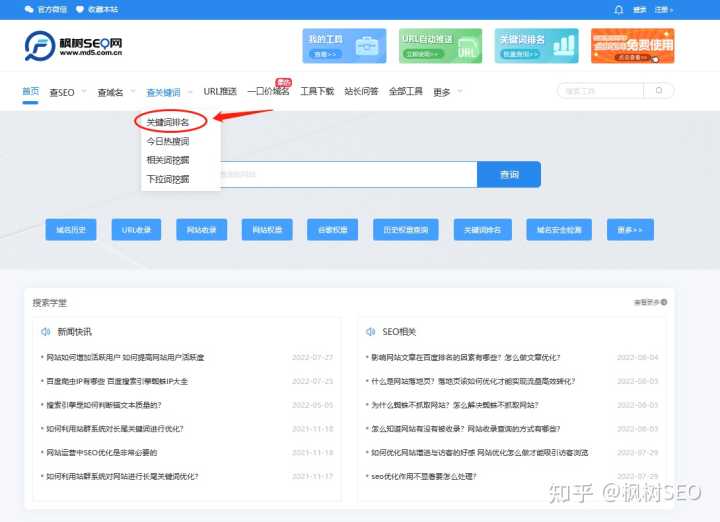Click the notification bell icon

(x=619, y=10)
